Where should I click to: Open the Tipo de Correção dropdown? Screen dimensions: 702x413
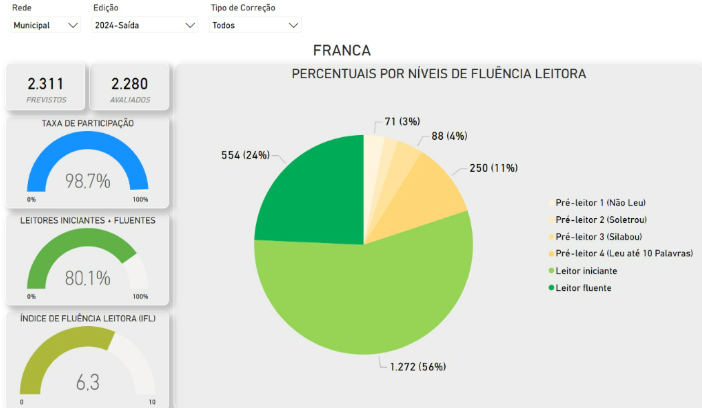coord(254,25)
